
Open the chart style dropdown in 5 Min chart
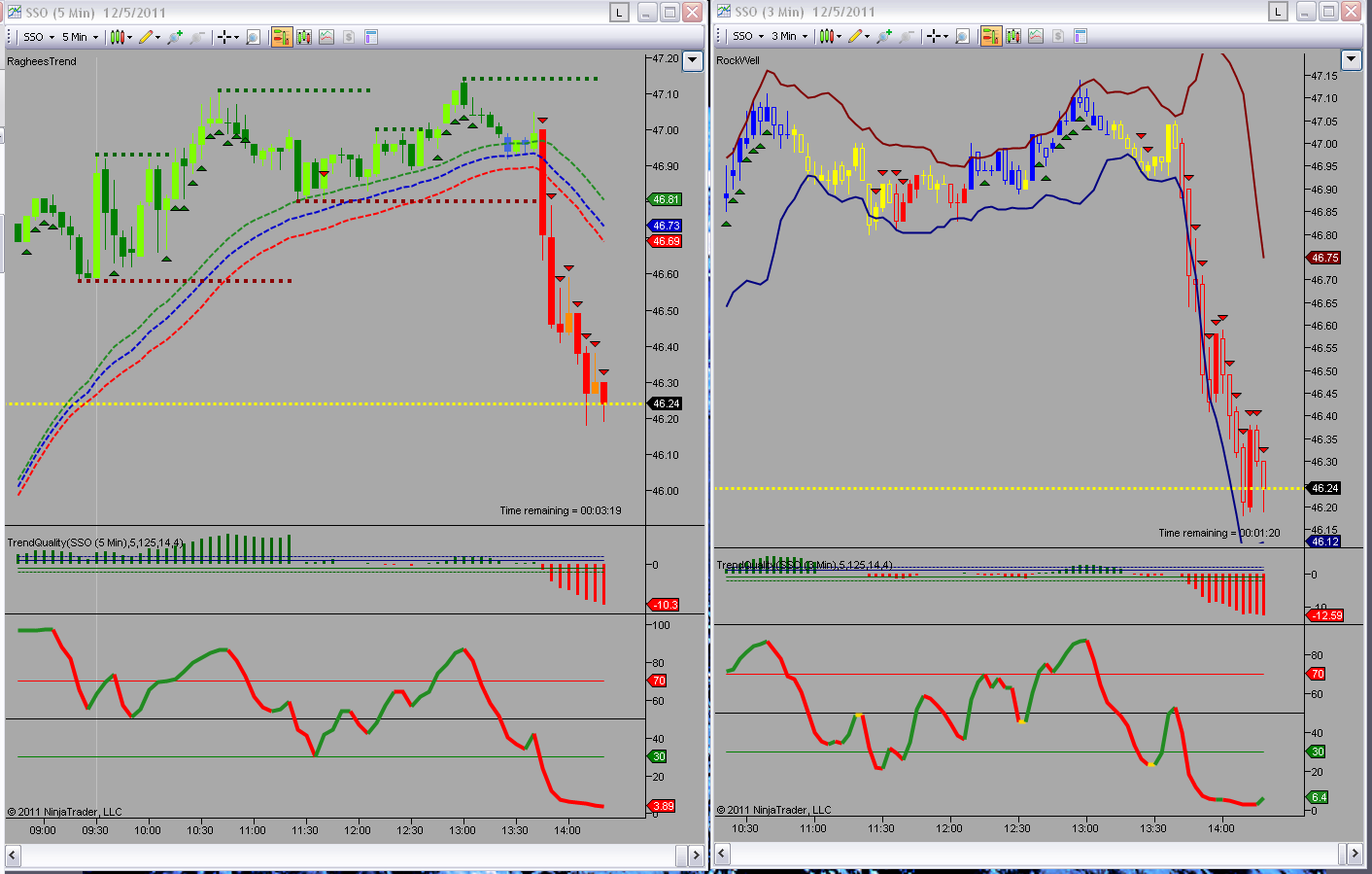click(x=120, y=37)
